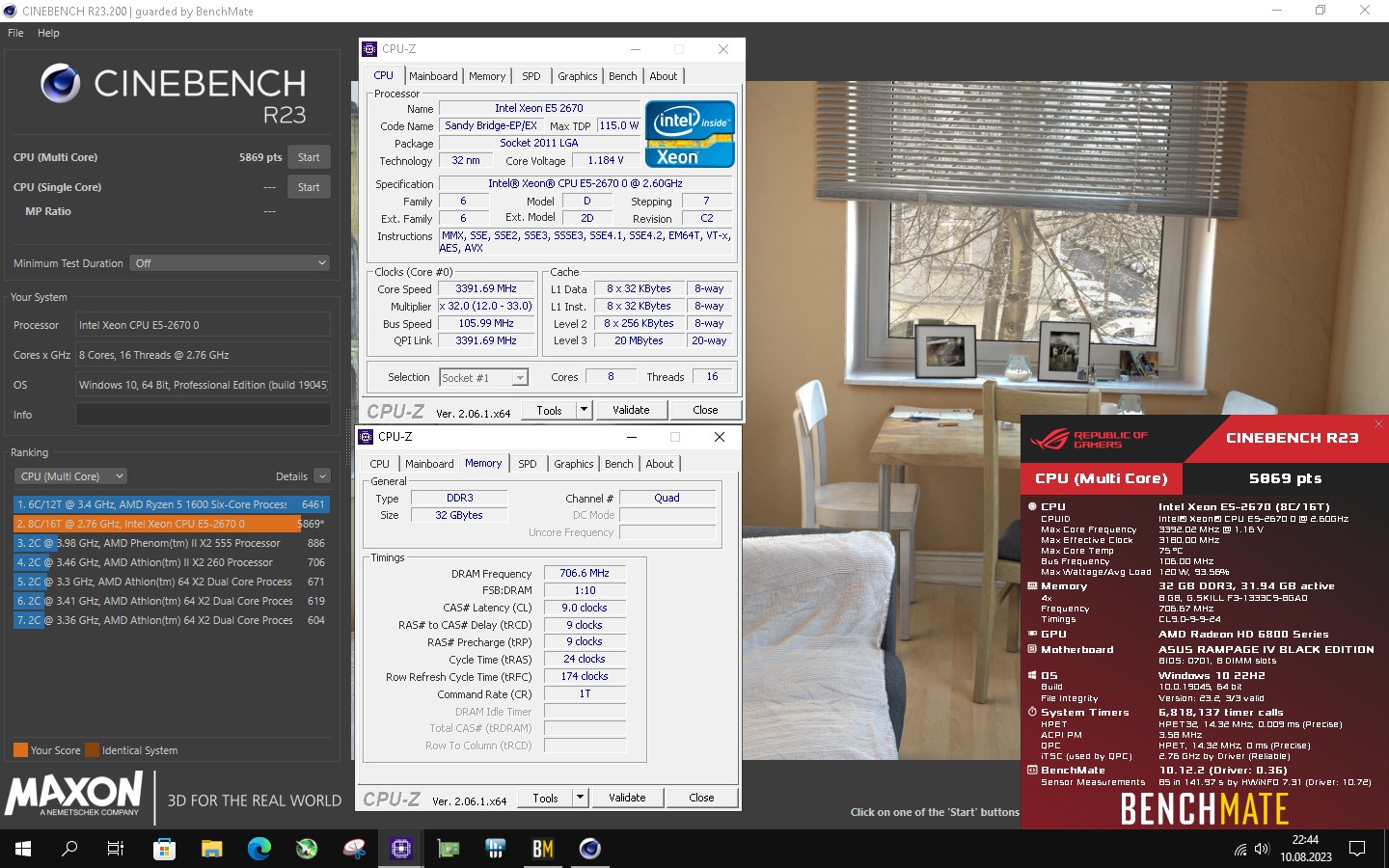The width and height of the screenshot is (1389, 868).
Task: Switch to Memory tab in upper CPU-Z
Action: coord(487,76)
